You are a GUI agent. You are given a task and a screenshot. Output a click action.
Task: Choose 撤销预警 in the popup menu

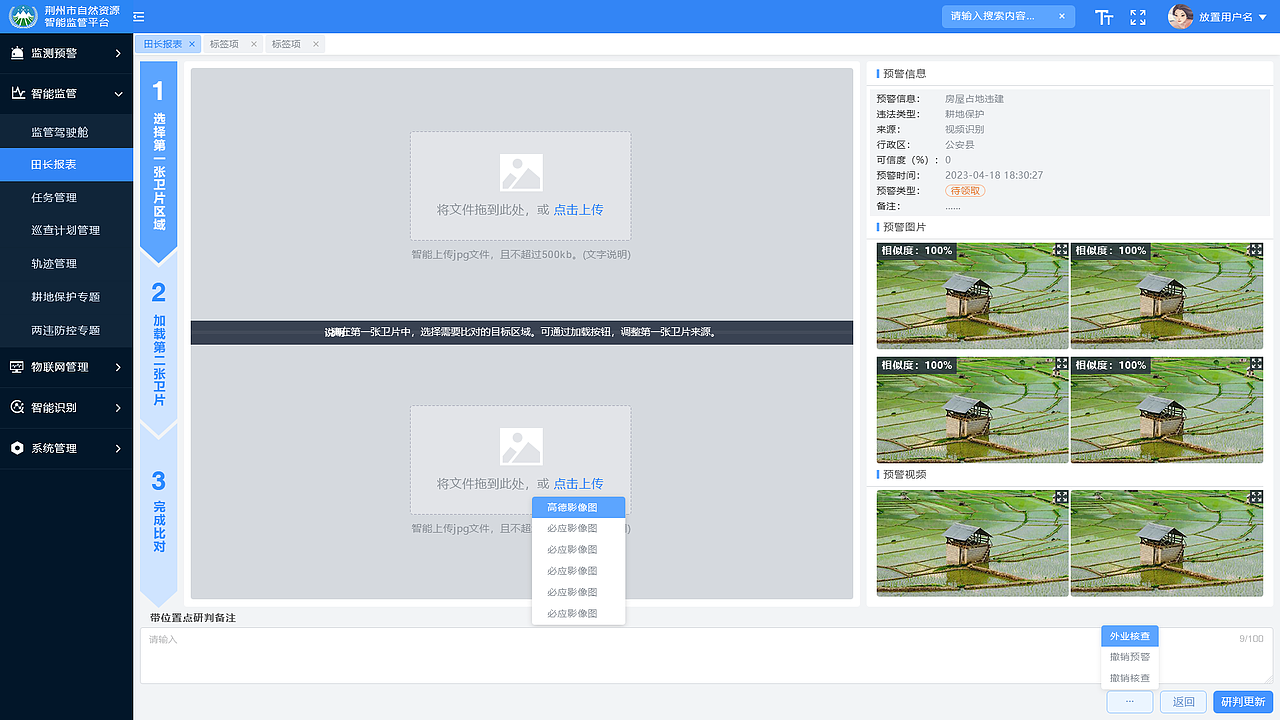pyautogui.click(x=1130, y=657)
